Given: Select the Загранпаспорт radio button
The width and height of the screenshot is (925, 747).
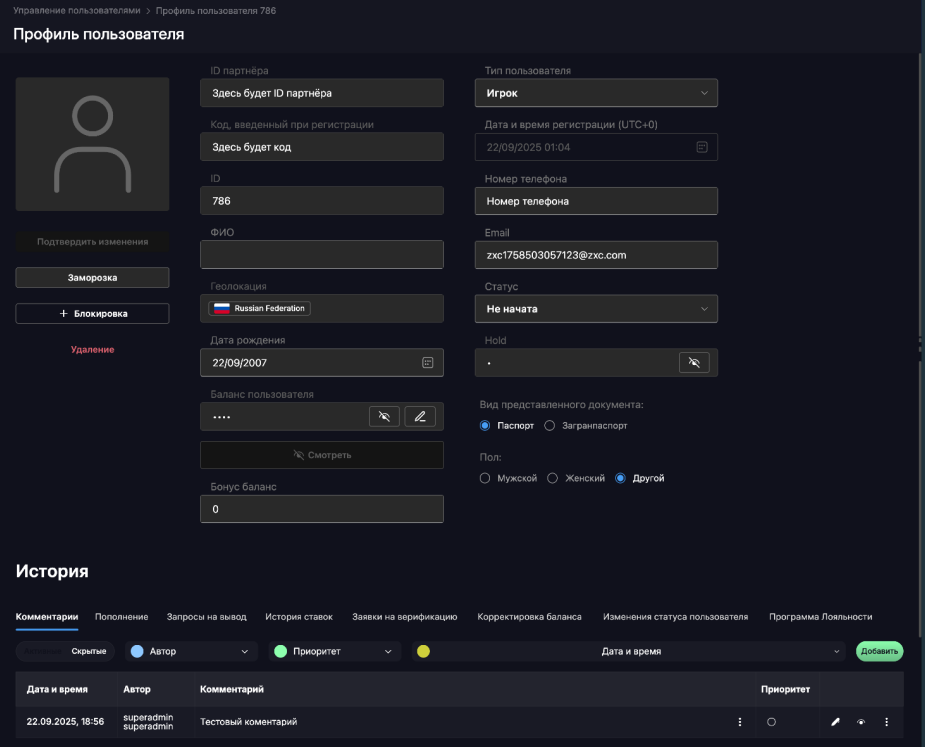Looking at the screenshot, I should click(550, 425).
